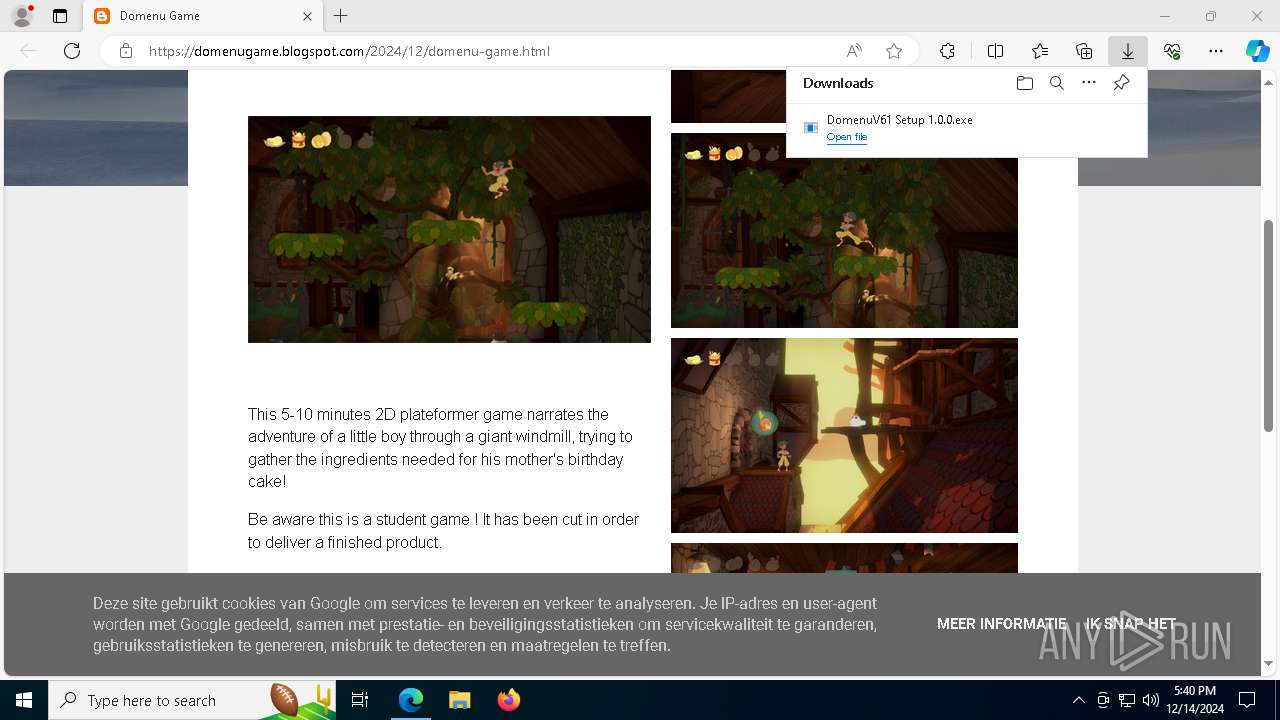The image size is (1280, 720).
Task: Launch Firefox from the taskbar
Action: pyautogui.click(x=509, y=700)
